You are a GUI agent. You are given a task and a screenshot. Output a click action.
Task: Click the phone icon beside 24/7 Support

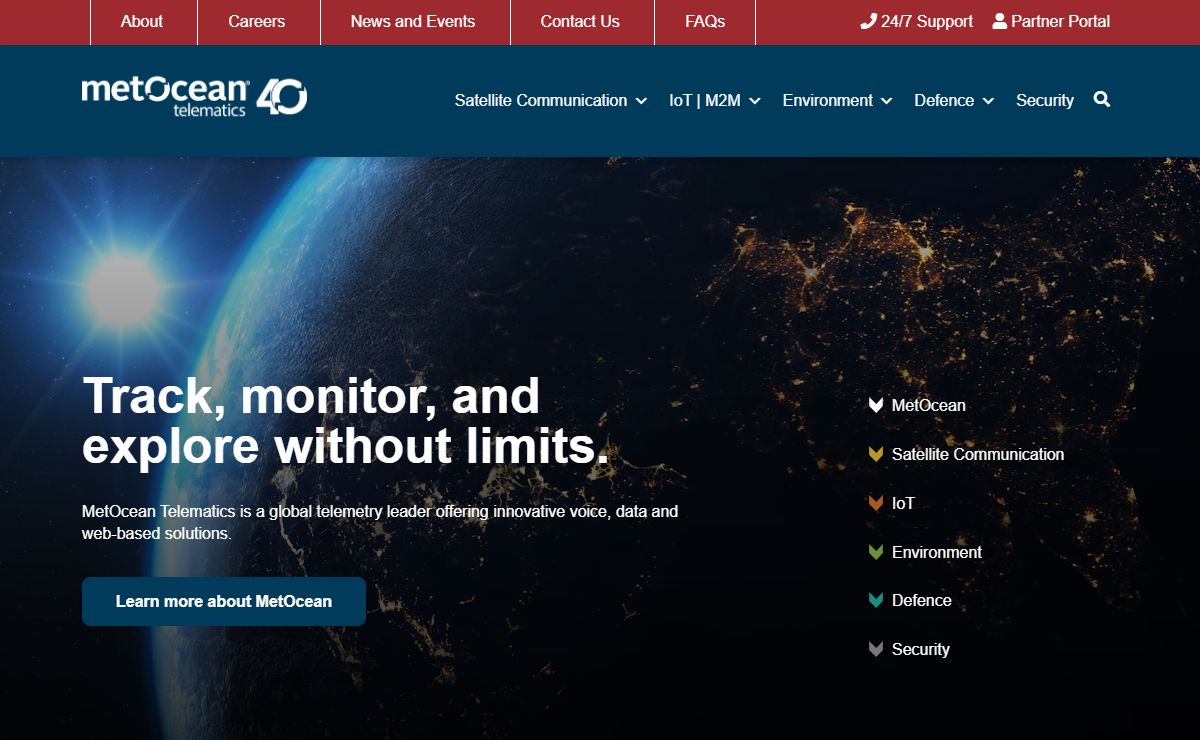click(x=868, y=21)
